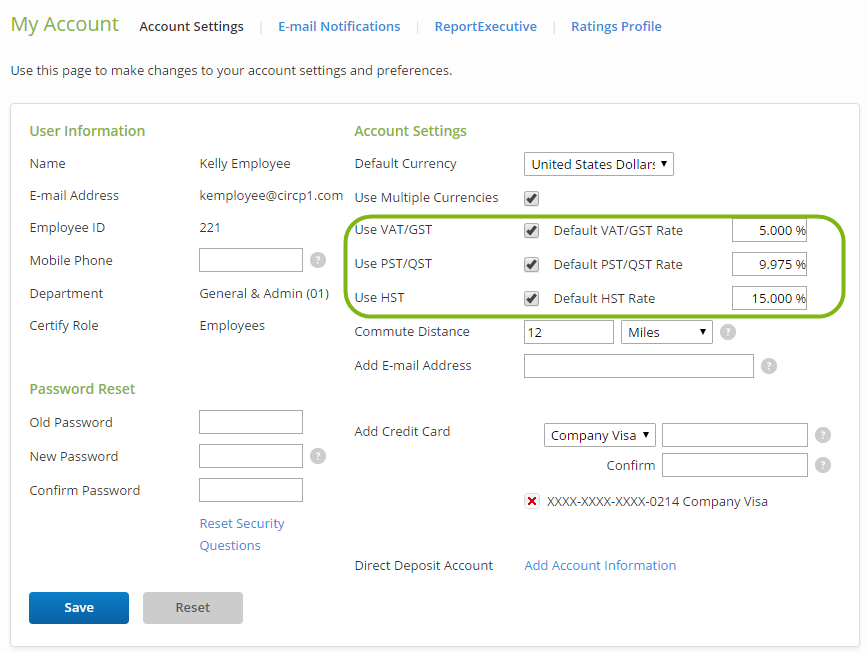Open the ReportExecutive tab
The width and height of the screenshot is (866, 653).
(485, 27)
